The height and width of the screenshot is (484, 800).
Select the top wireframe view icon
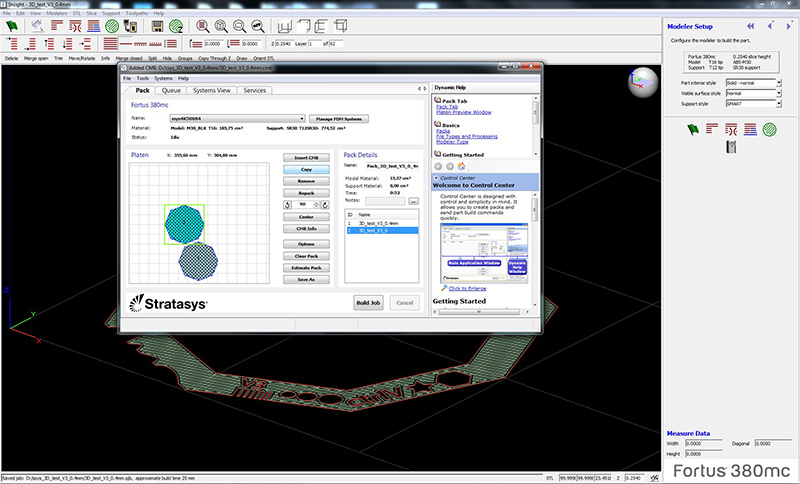pos(303,26)
